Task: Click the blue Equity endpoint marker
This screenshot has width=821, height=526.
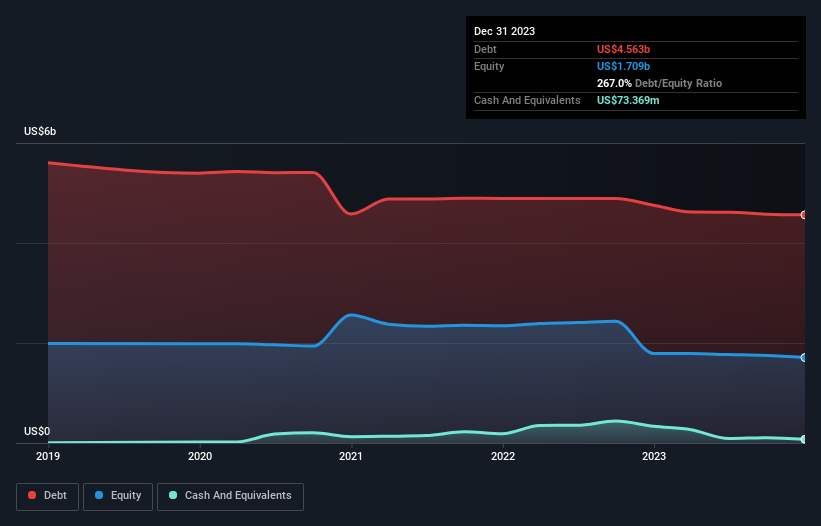Action: coord(804,357)
